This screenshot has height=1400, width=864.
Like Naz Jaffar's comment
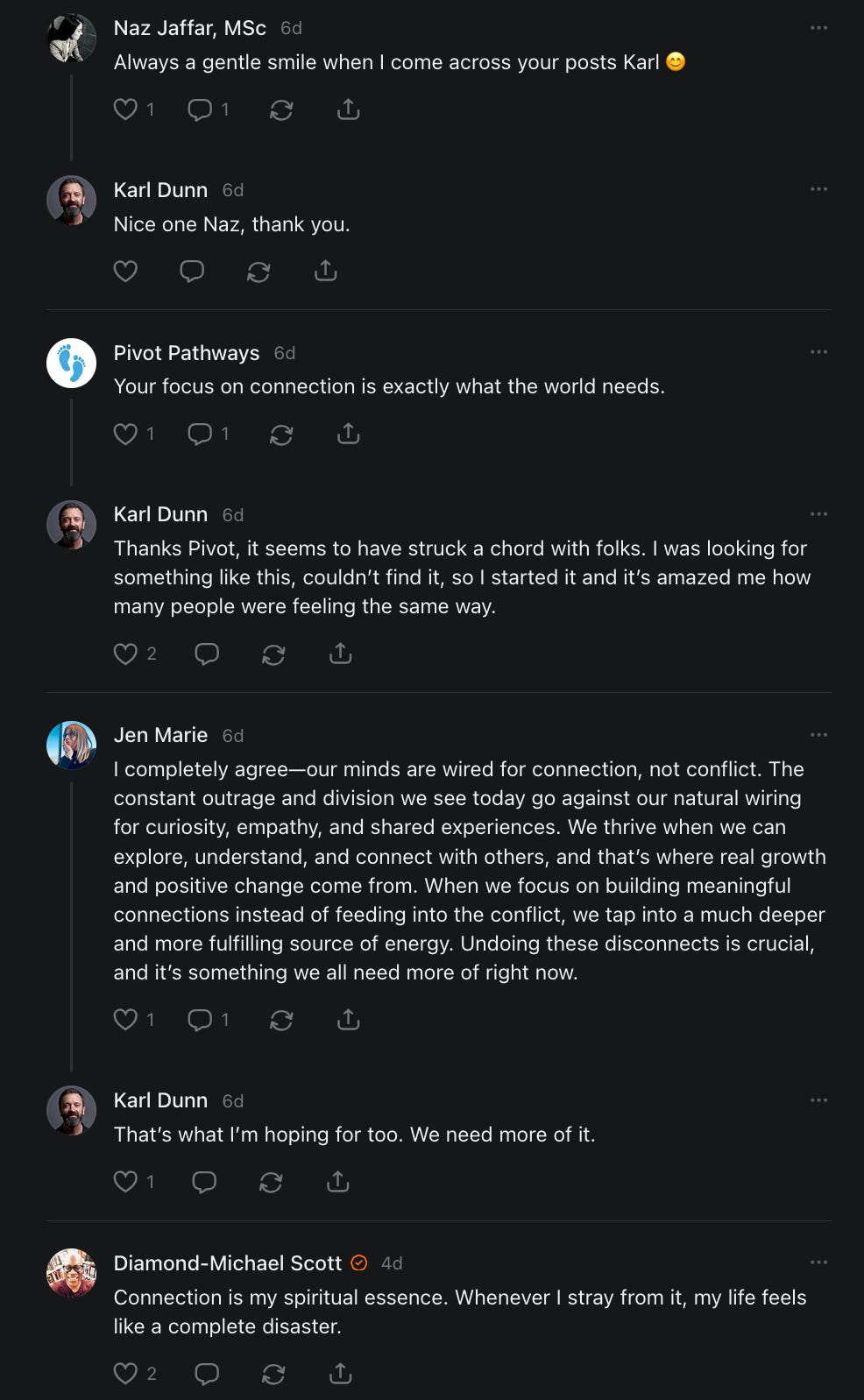[x=126, y=110]
